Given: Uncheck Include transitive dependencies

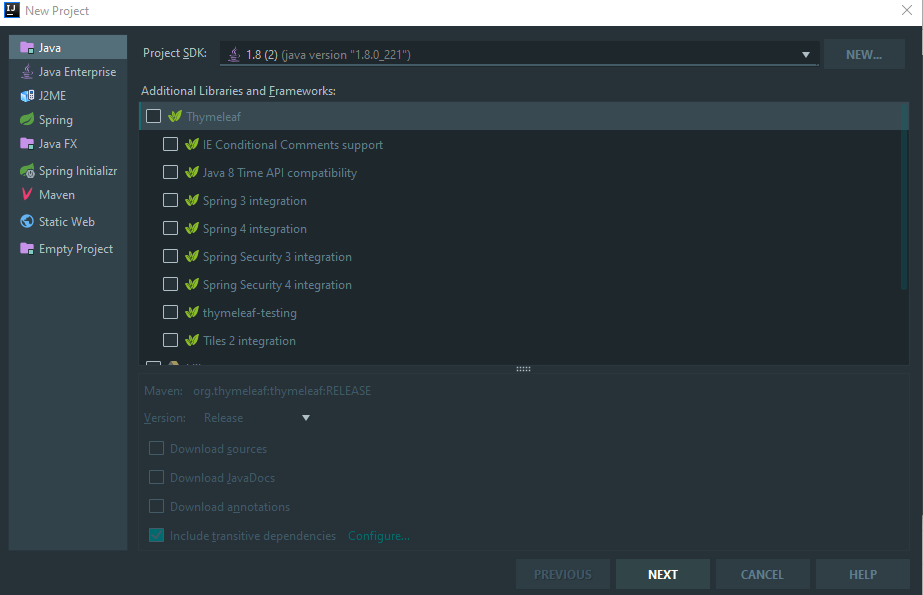Looking at the screenshot, I should [156, 535].
